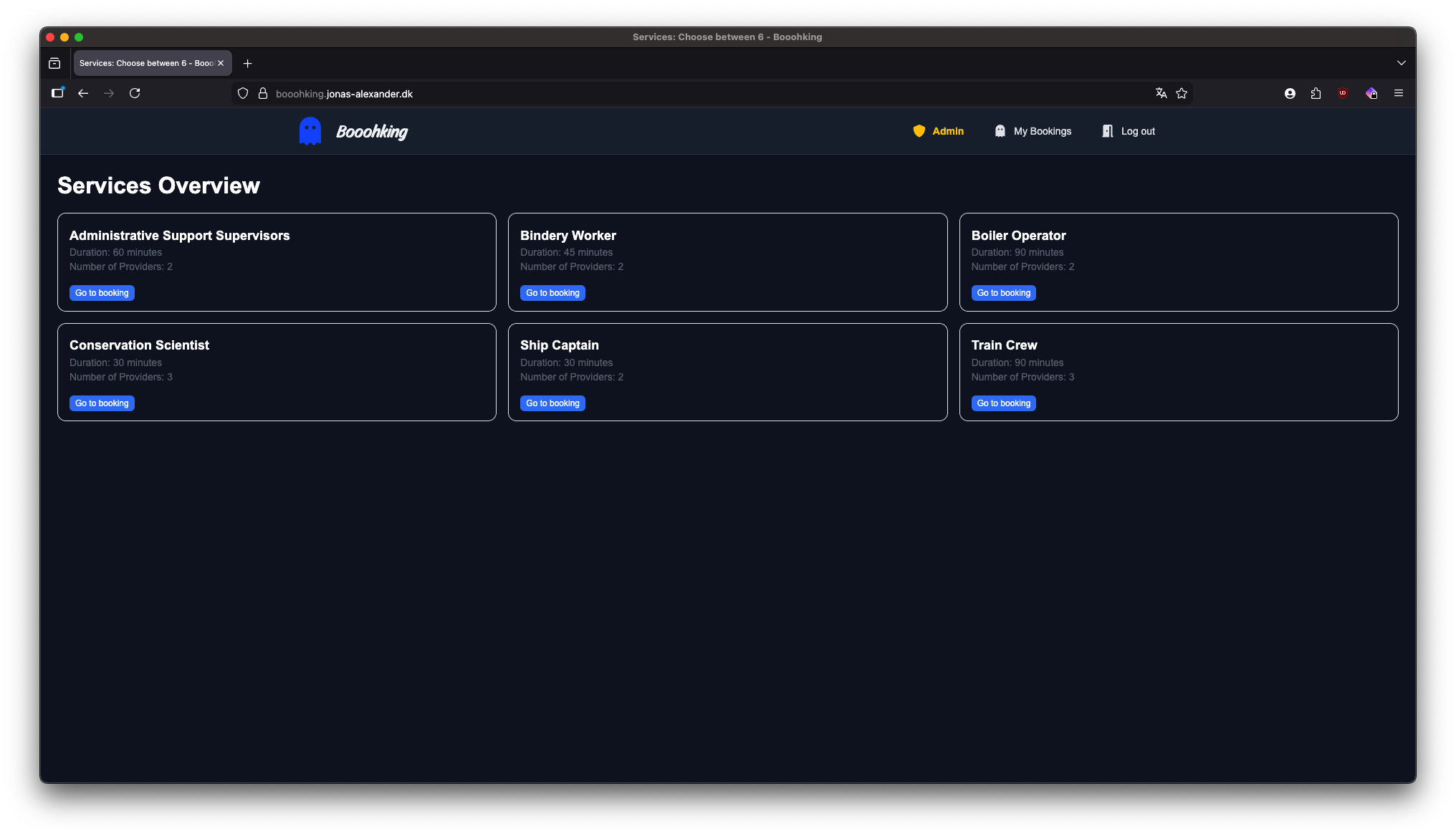This screenshot has height=836, width=1456.
Task: Go to booking for Boiler Operator
Action: [1003, 293]
